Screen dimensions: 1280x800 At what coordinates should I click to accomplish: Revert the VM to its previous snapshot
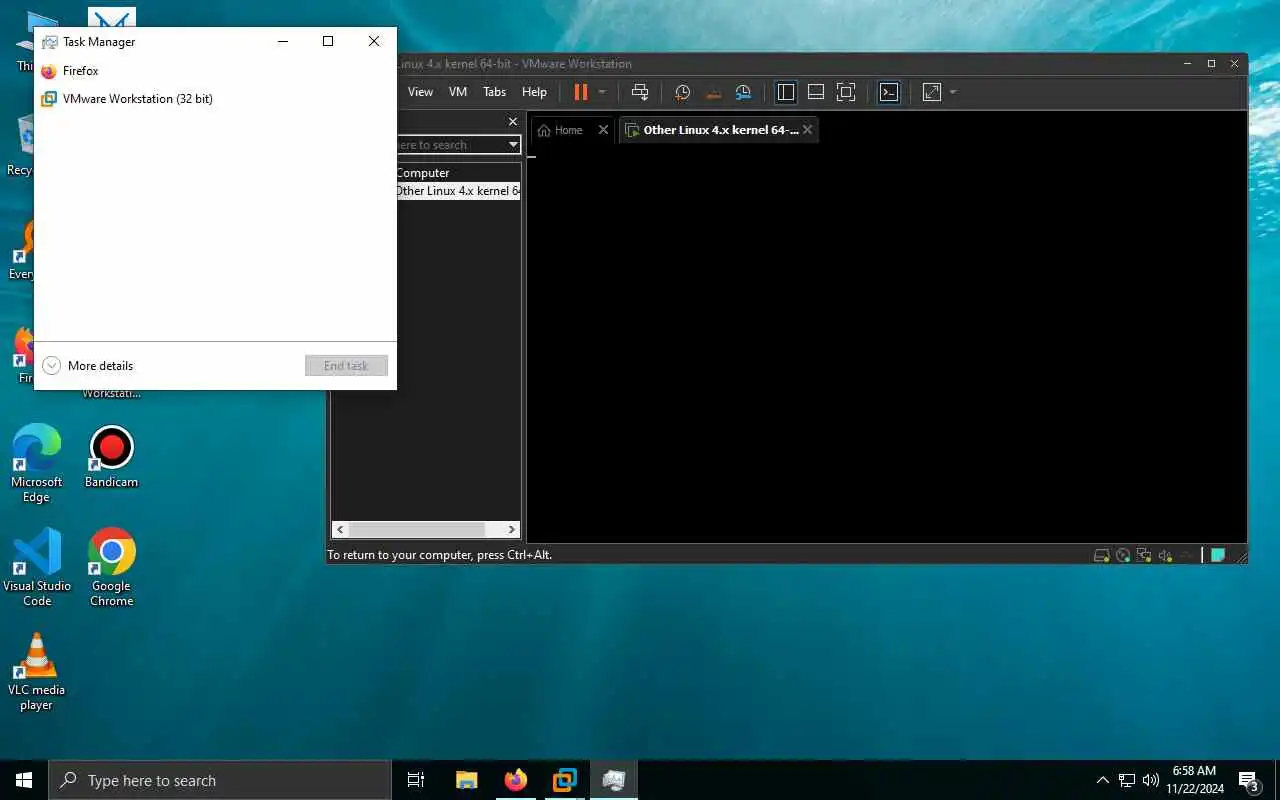pos(713,92)
